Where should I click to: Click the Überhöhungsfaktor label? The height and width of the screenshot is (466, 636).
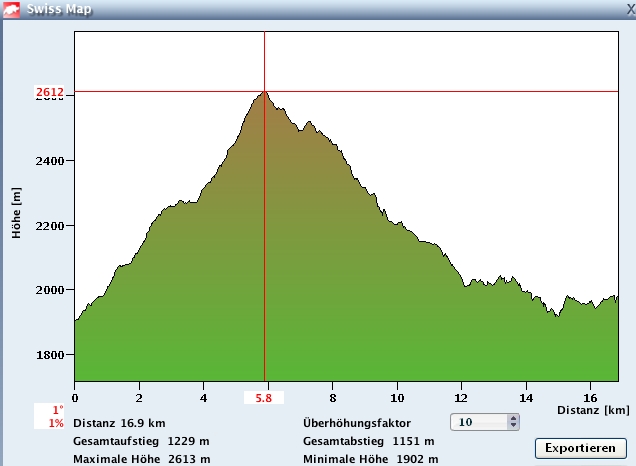coord(356,423)
